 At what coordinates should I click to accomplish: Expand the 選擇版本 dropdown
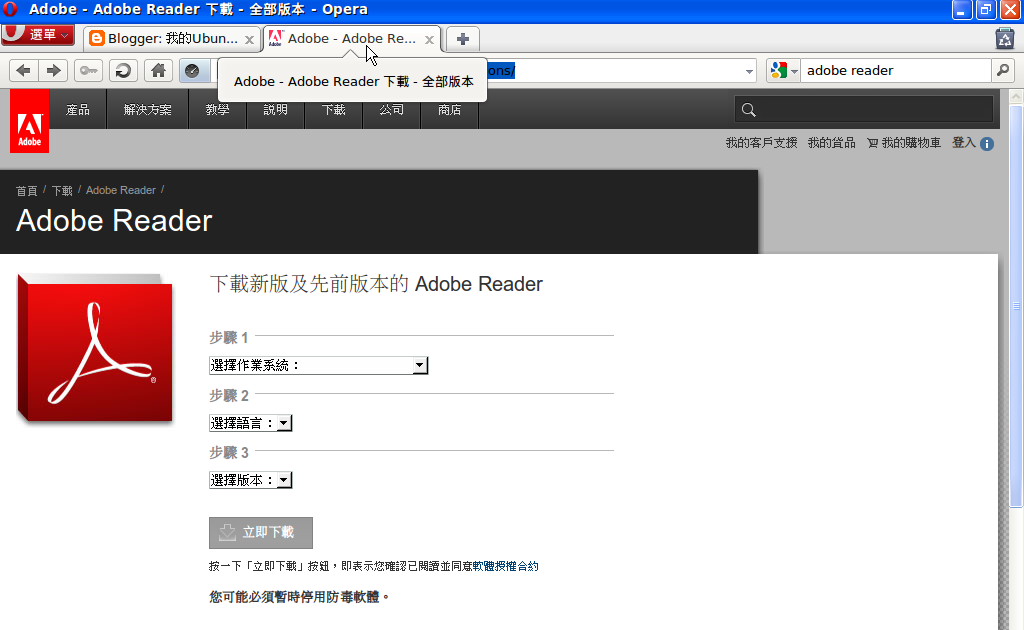point(251,480)
